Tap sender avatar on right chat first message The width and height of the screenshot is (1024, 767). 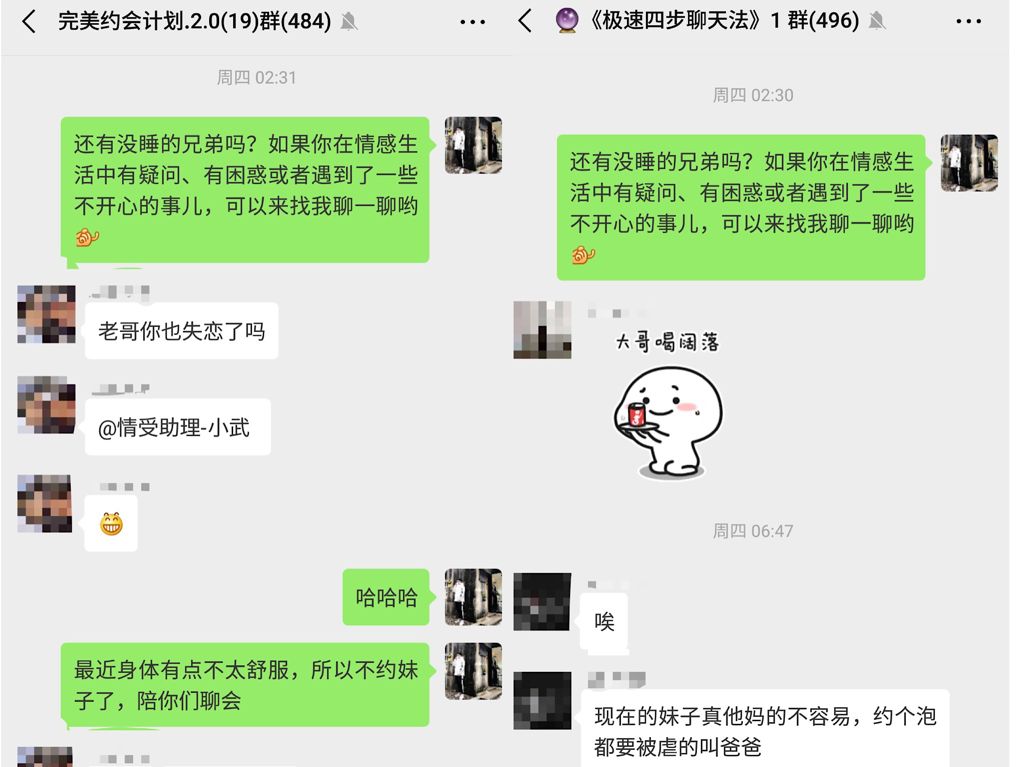(969, 163)
